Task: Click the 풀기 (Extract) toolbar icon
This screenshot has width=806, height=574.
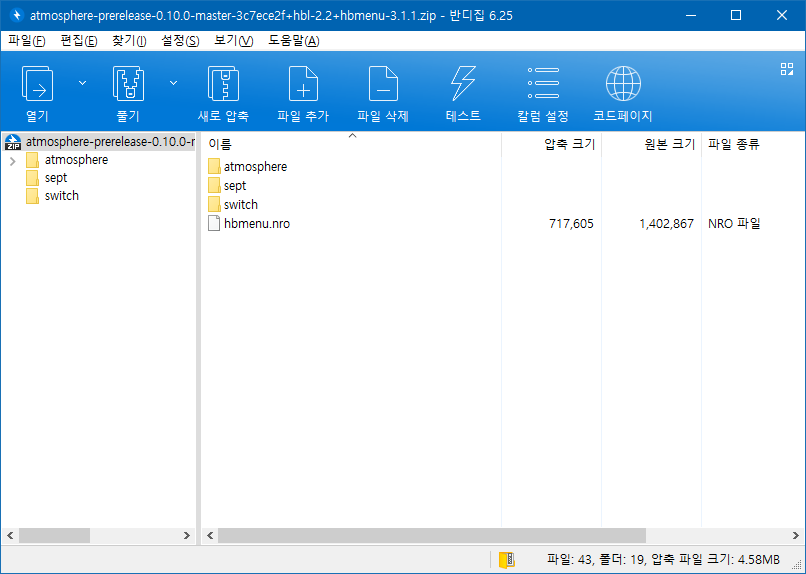Action: click(128, 83)
